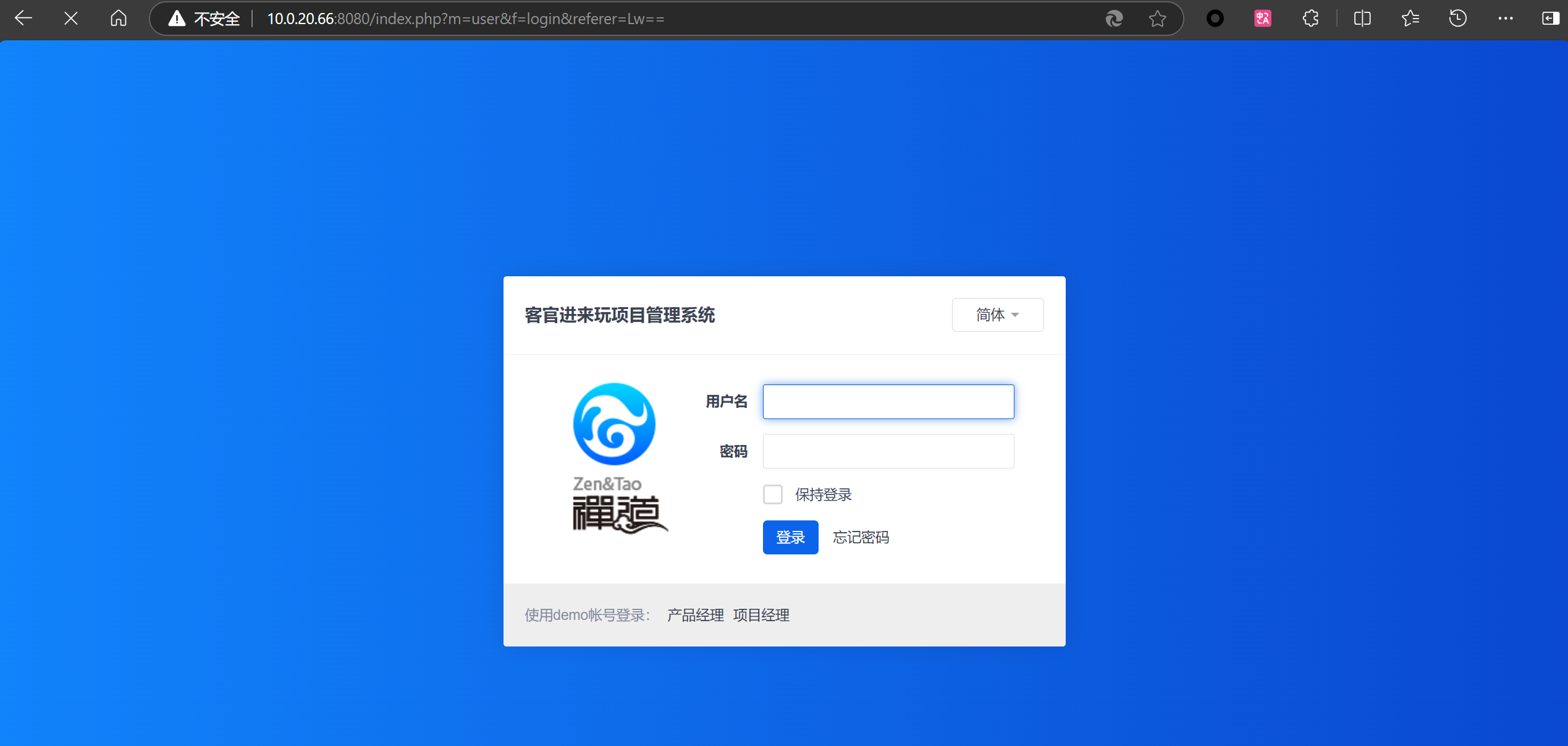The image size is (1568, 746).
Task: Open browser history clock icon
Action: pyautogui.click(x=1457, y=19)
